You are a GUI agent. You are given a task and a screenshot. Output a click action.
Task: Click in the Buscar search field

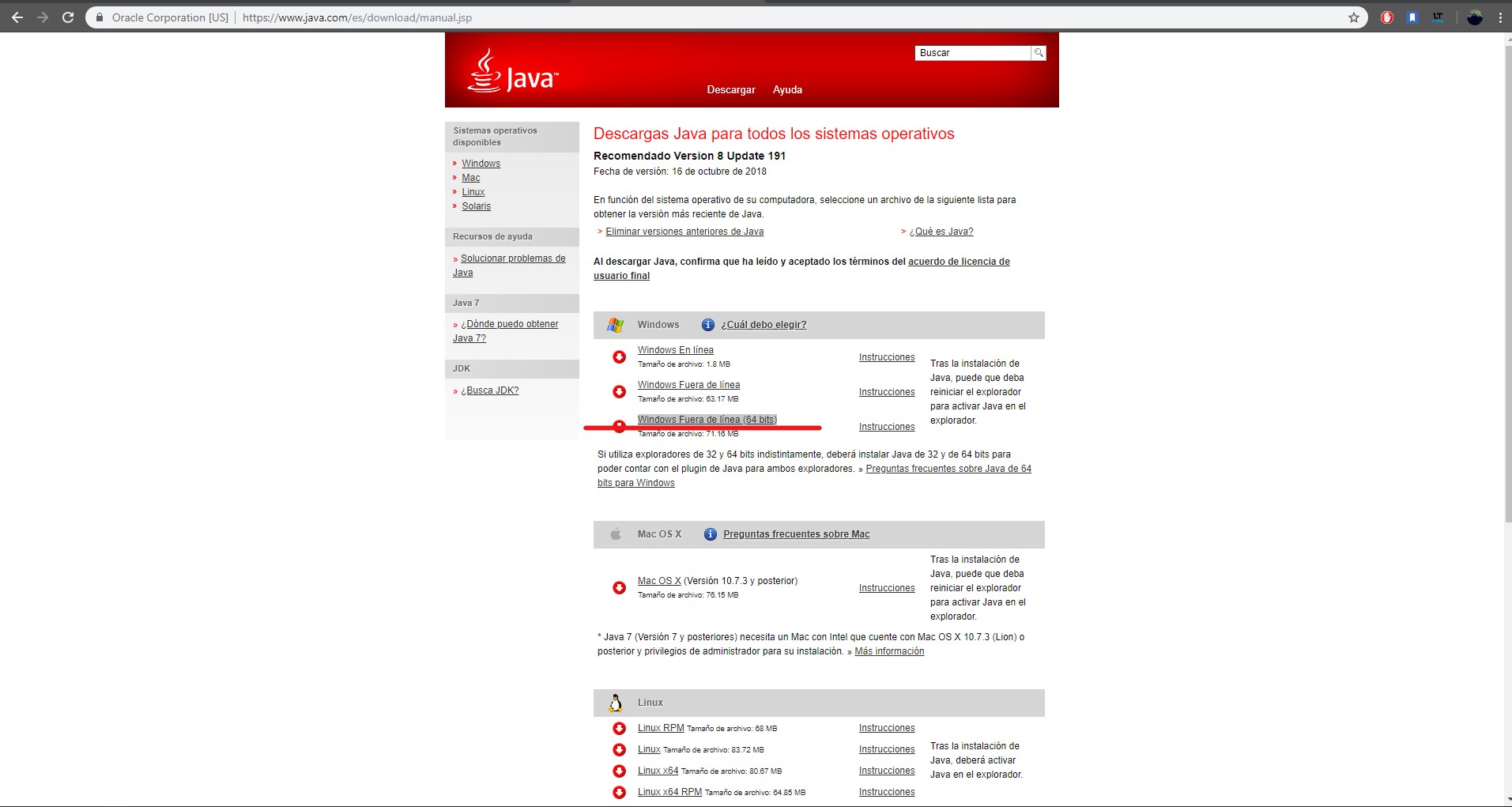click(973, 53)
